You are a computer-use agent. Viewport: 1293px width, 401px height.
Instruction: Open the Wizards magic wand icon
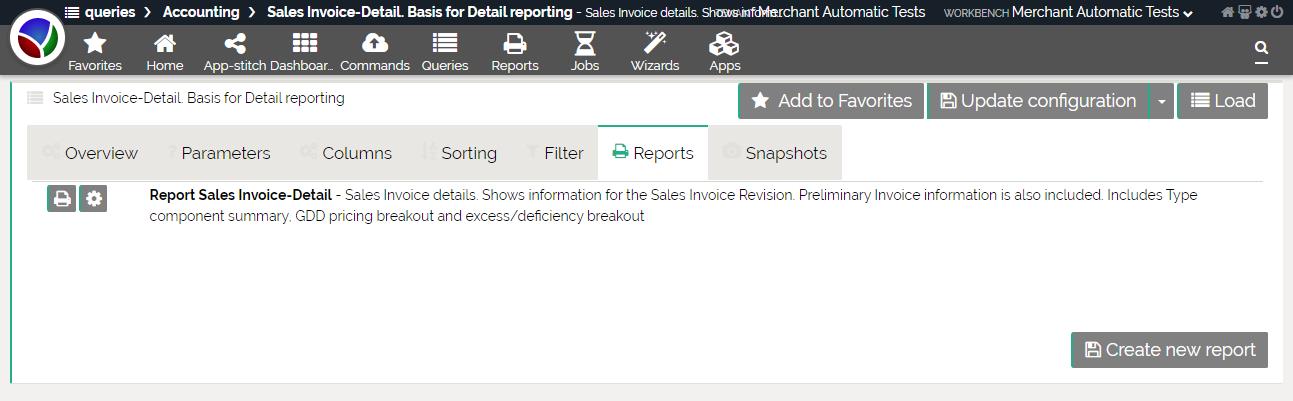[x=655, y=51]
